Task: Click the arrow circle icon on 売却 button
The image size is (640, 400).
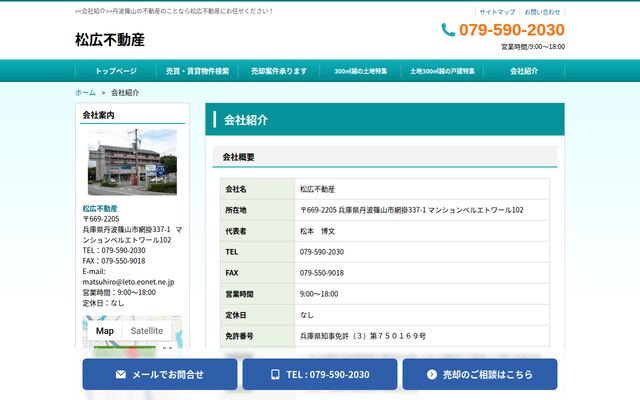Action: click(x=432, y=374)
